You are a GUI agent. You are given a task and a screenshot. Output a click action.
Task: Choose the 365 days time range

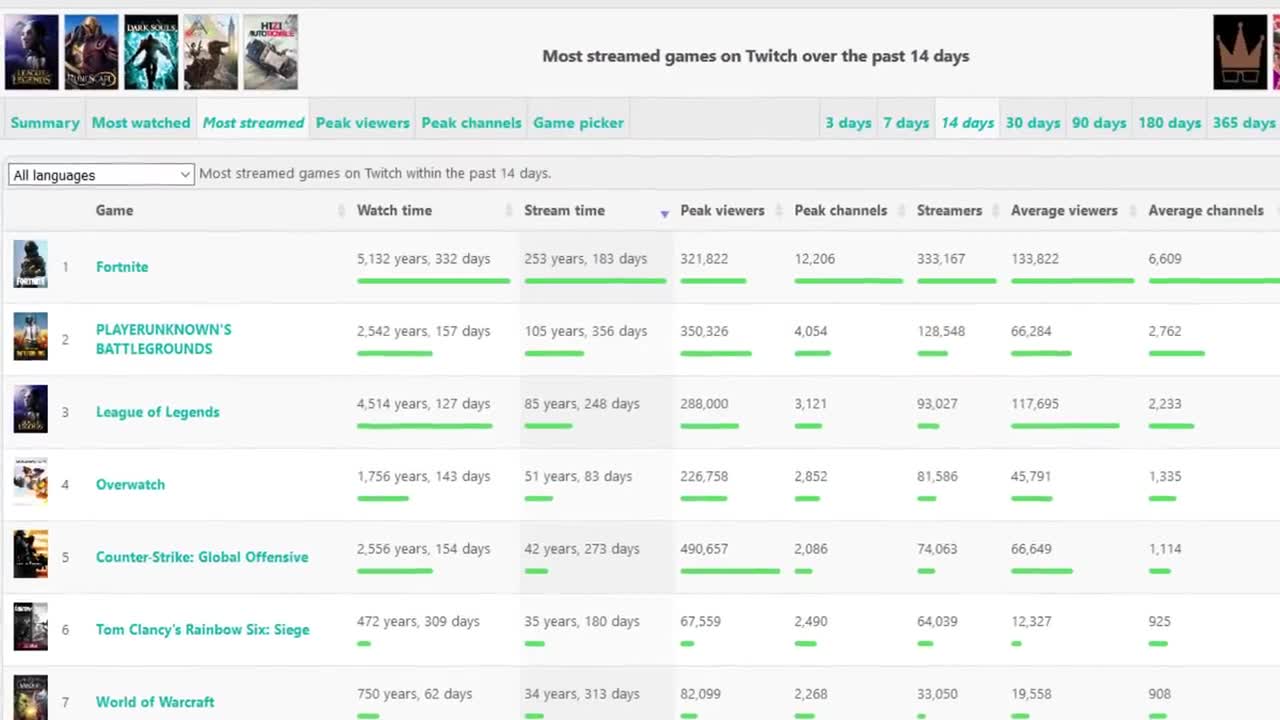pos(1243,122)
